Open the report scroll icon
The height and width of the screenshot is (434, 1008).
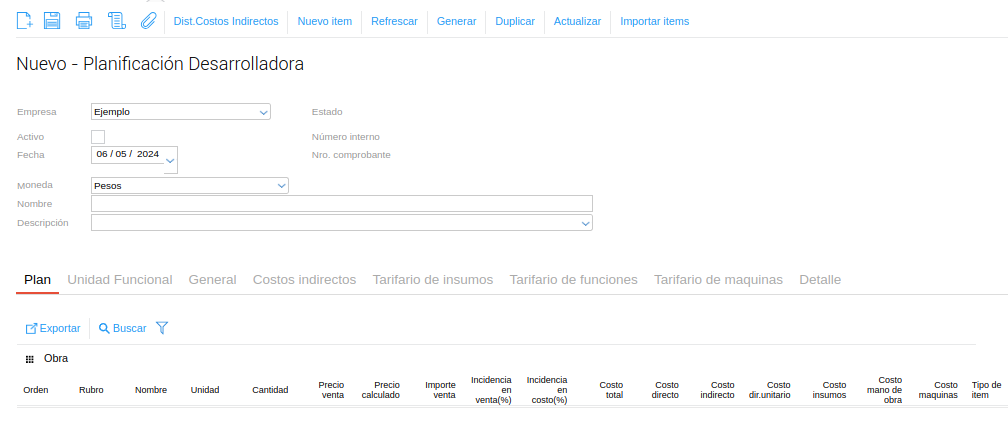pos(116,21)
